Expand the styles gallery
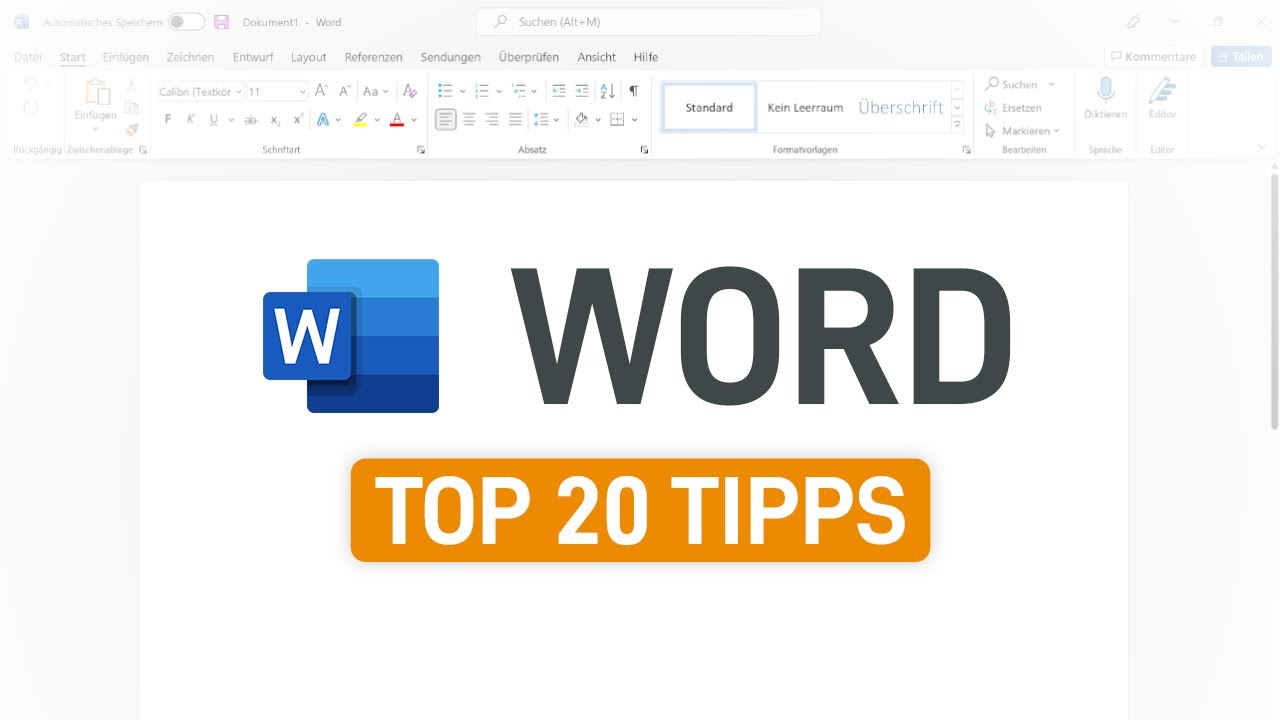 [x=957, y=125]
